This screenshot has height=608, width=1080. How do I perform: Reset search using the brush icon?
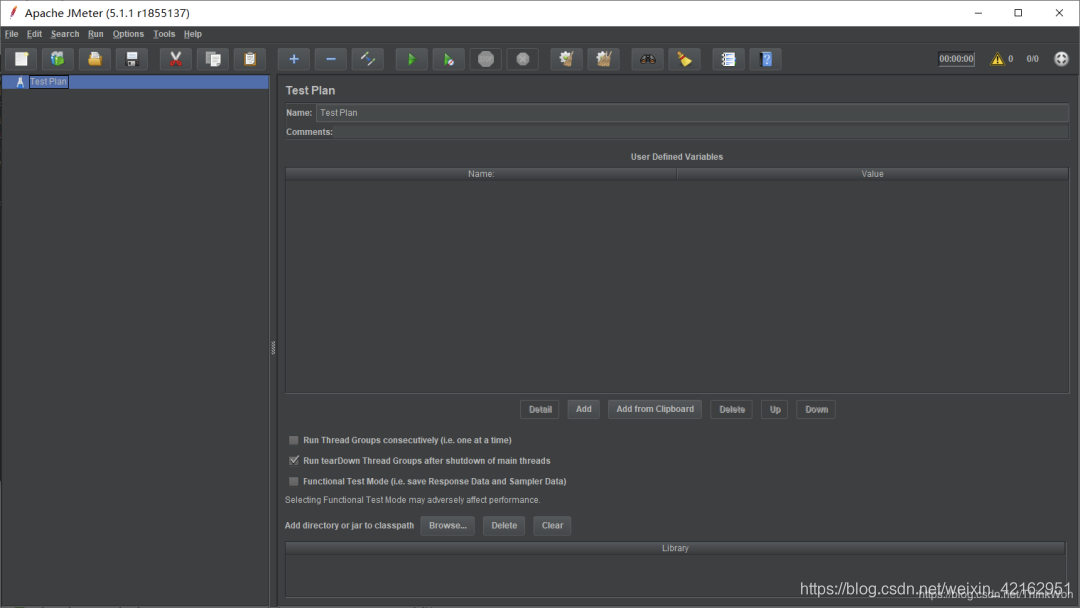tap(685, 59)
